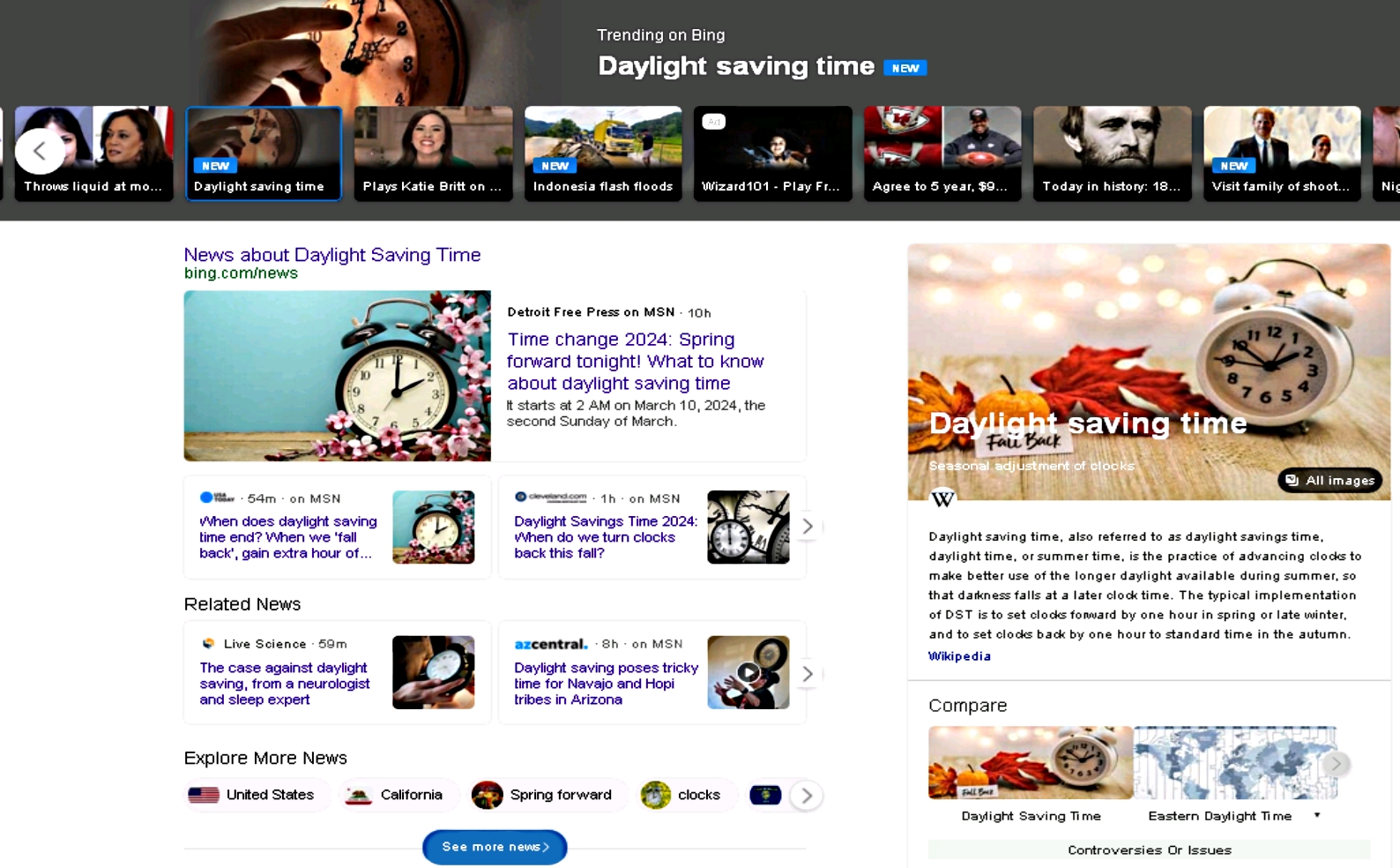Open 'The case against daylight saving' article
Screen dimensions: 1400x868
[285, 684]
